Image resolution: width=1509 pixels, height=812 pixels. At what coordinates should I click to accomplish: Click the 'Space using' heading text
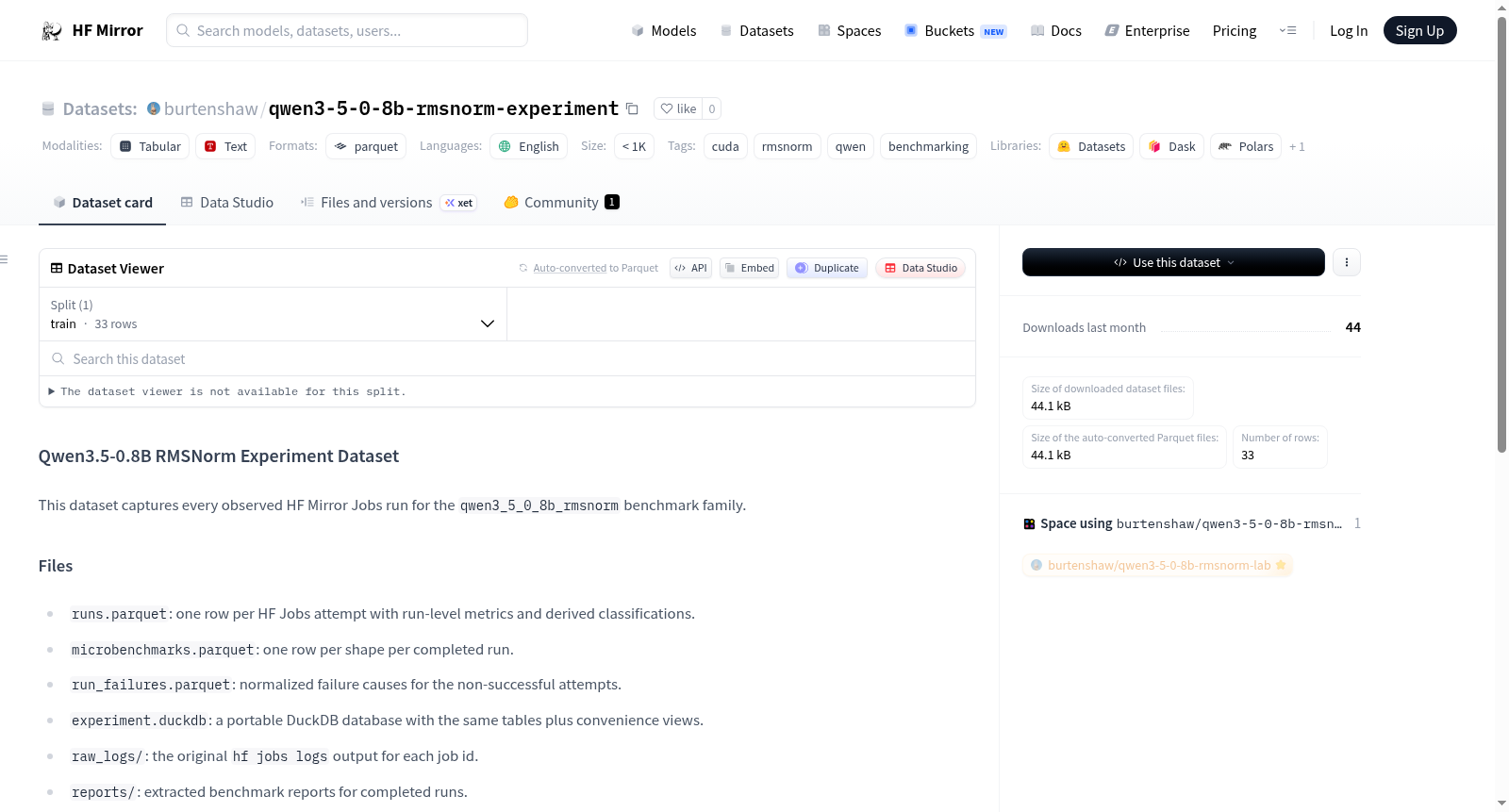pos(1076,523)
